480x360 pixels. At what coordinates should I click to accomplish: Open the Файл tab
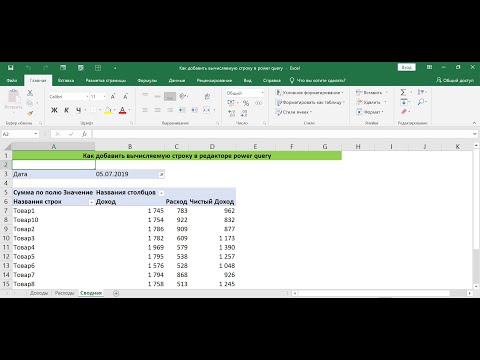[12, 80]
